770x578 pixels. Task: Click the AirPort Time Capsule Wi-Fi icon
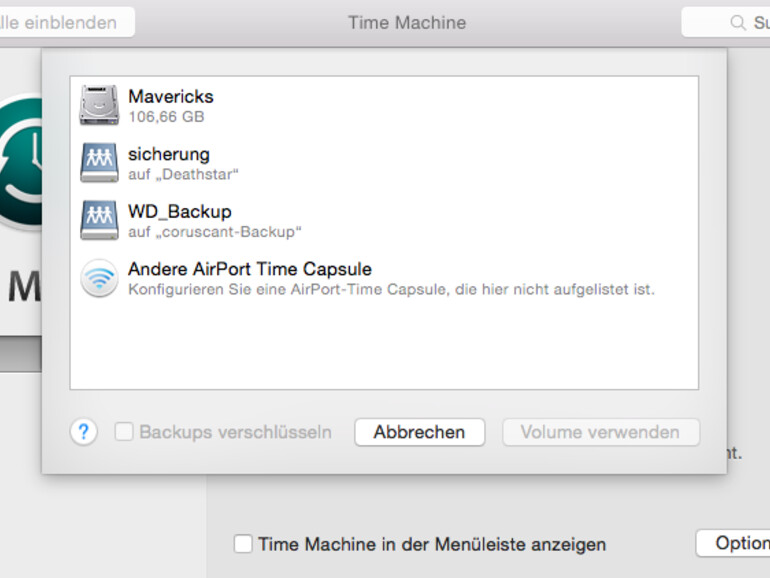click(99, 279)
